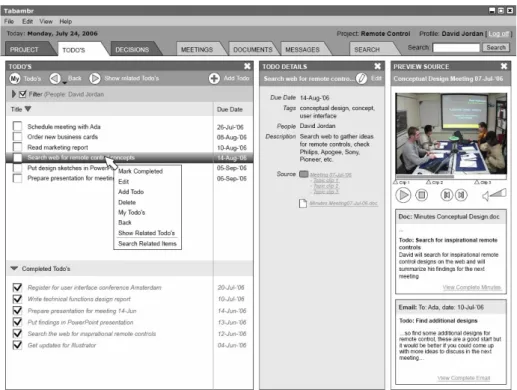517x390 pixels.
Task: Check the Prepare presentation for meeting todo
Action: (17, 178)
